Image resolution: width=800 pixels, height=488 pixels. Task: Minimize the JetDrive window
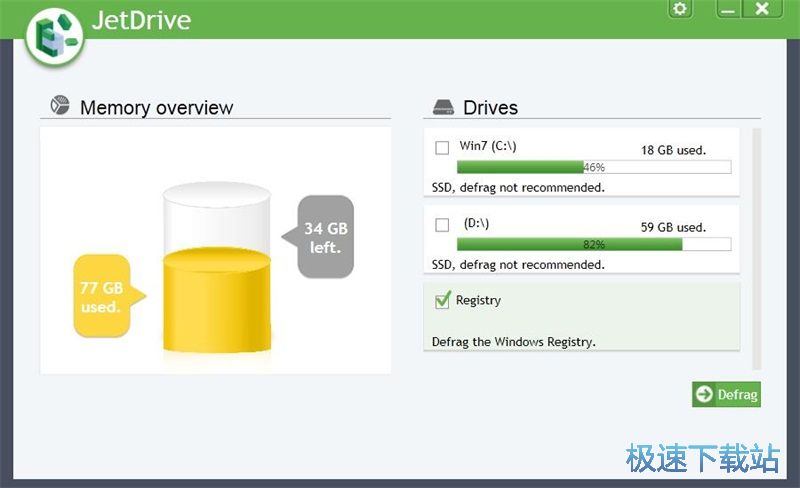coord(729,9)
